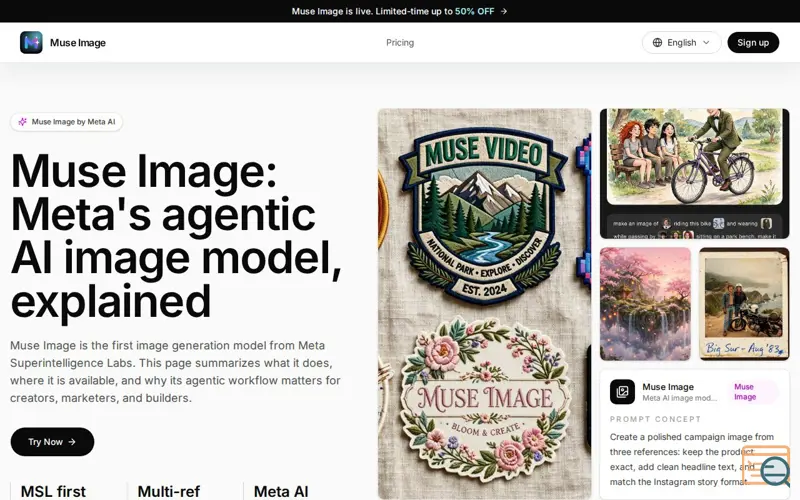This screenshot has height=500, width=800.
Task: Open the Big Sur Aug '83 photo
Action: pos(744,304)
